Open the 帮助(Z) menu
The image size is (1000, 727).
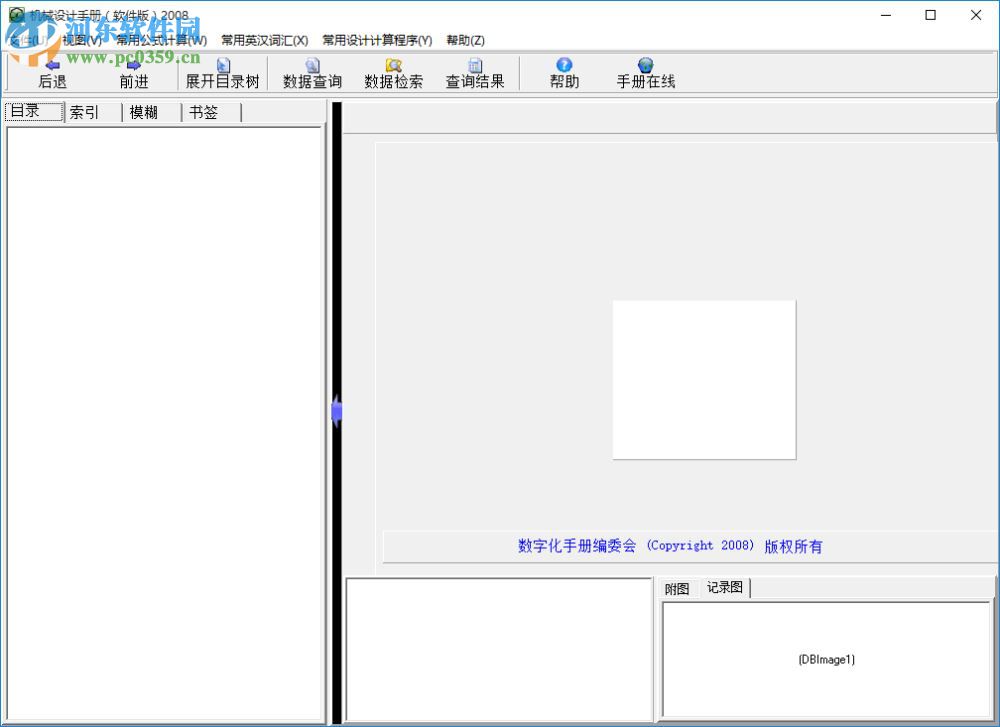(x=464, y=40)
